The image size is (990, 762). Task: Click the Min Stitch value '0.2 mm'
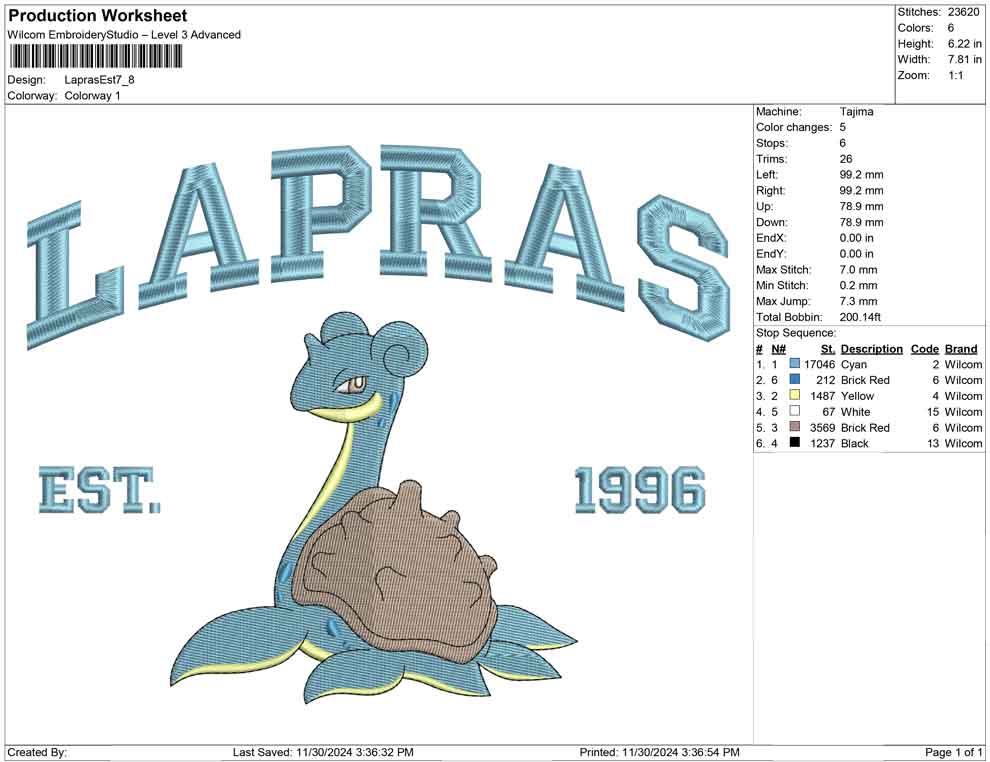[859, 285]
